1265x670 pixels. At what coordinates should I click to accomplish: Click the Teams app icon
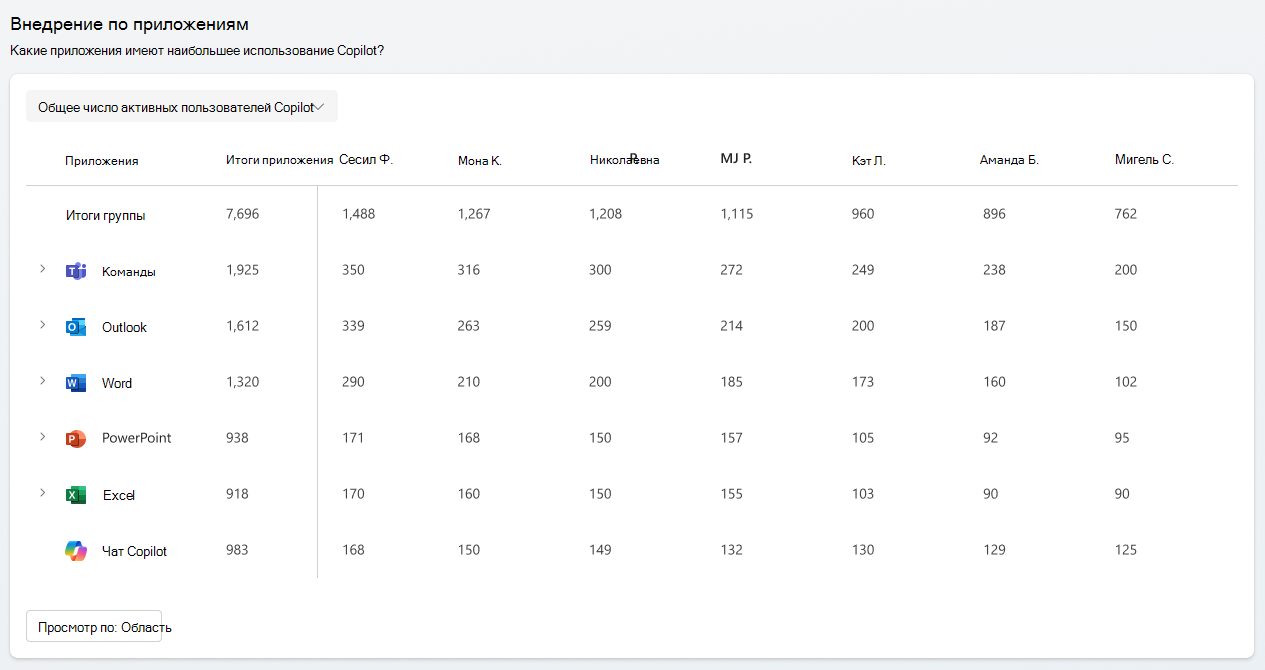coord(76,271)
